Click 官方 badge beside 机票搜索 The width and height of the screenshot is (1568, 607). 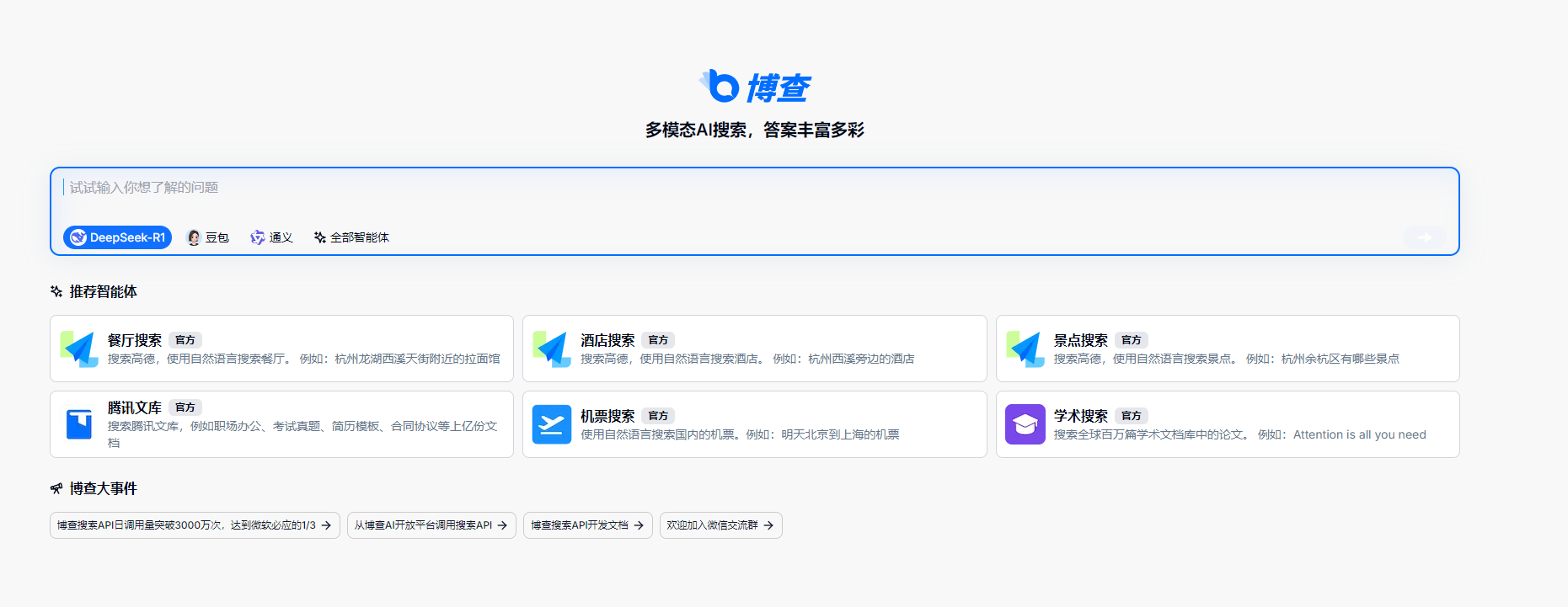click(x=658, y=416)
